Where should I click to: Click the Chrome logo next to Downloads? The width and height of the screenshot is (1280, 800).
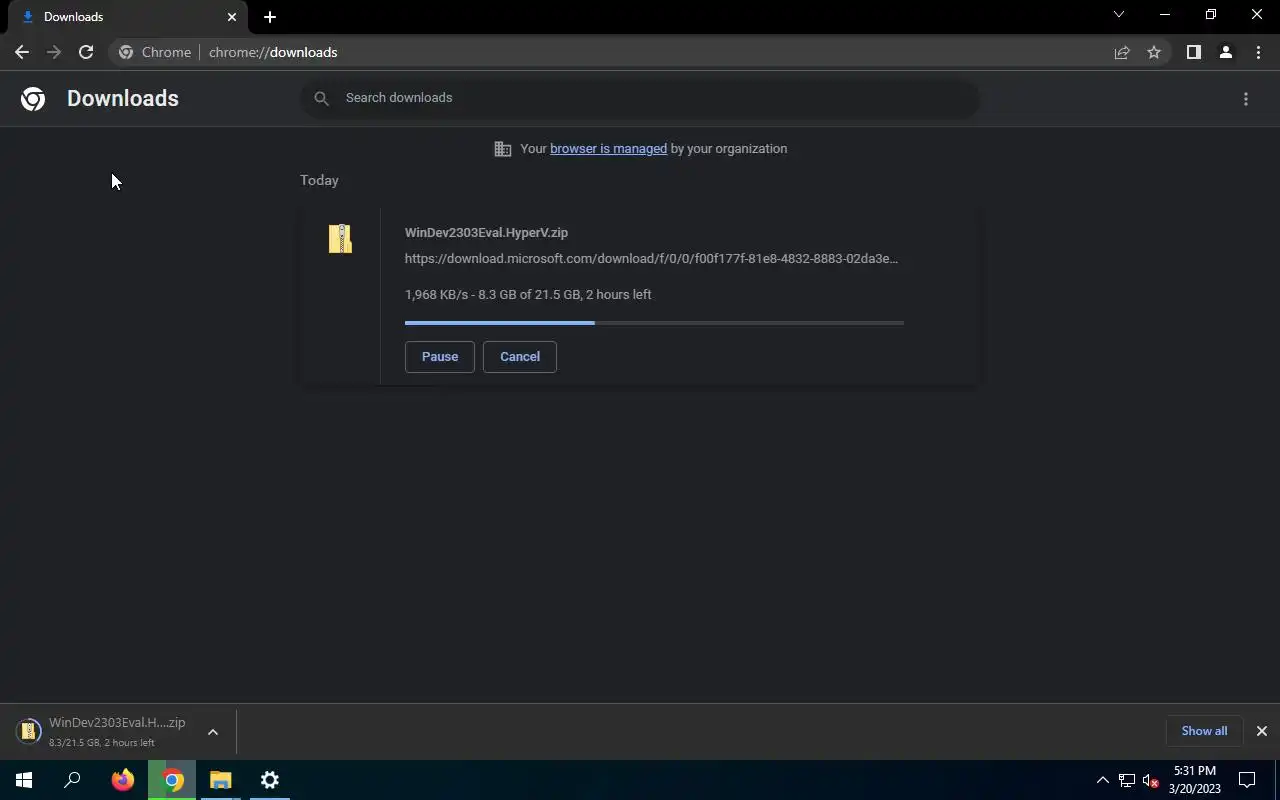click(x=33, y=98)
